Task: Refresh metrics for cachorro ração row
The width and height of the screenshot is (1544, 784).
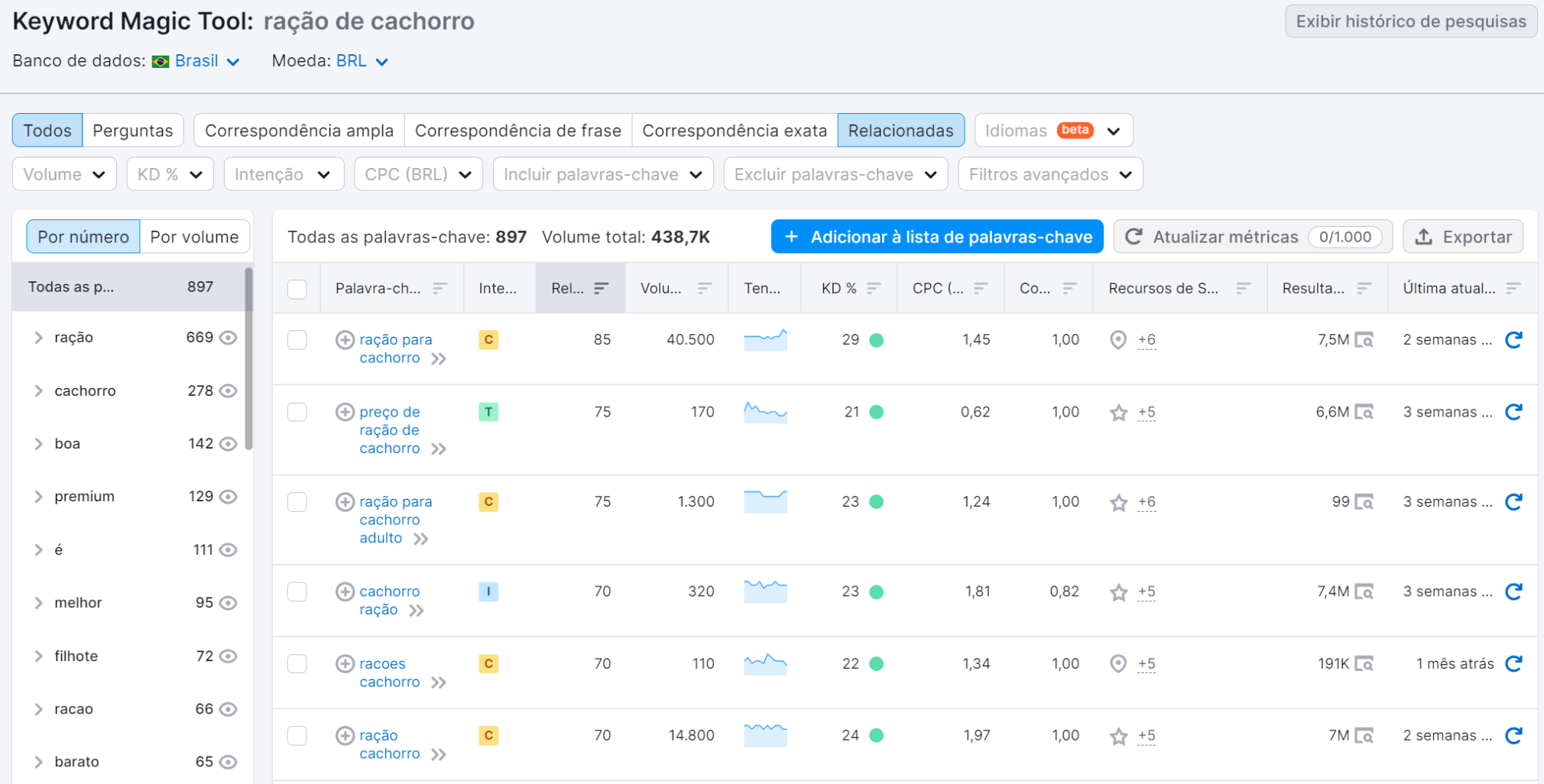Action: (x=1513, y=591)
